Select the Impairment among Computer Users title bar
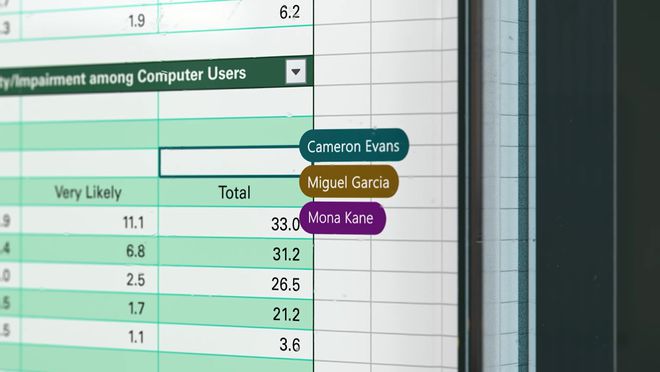Viewport: 660px width, 372px height. (157, 76)
